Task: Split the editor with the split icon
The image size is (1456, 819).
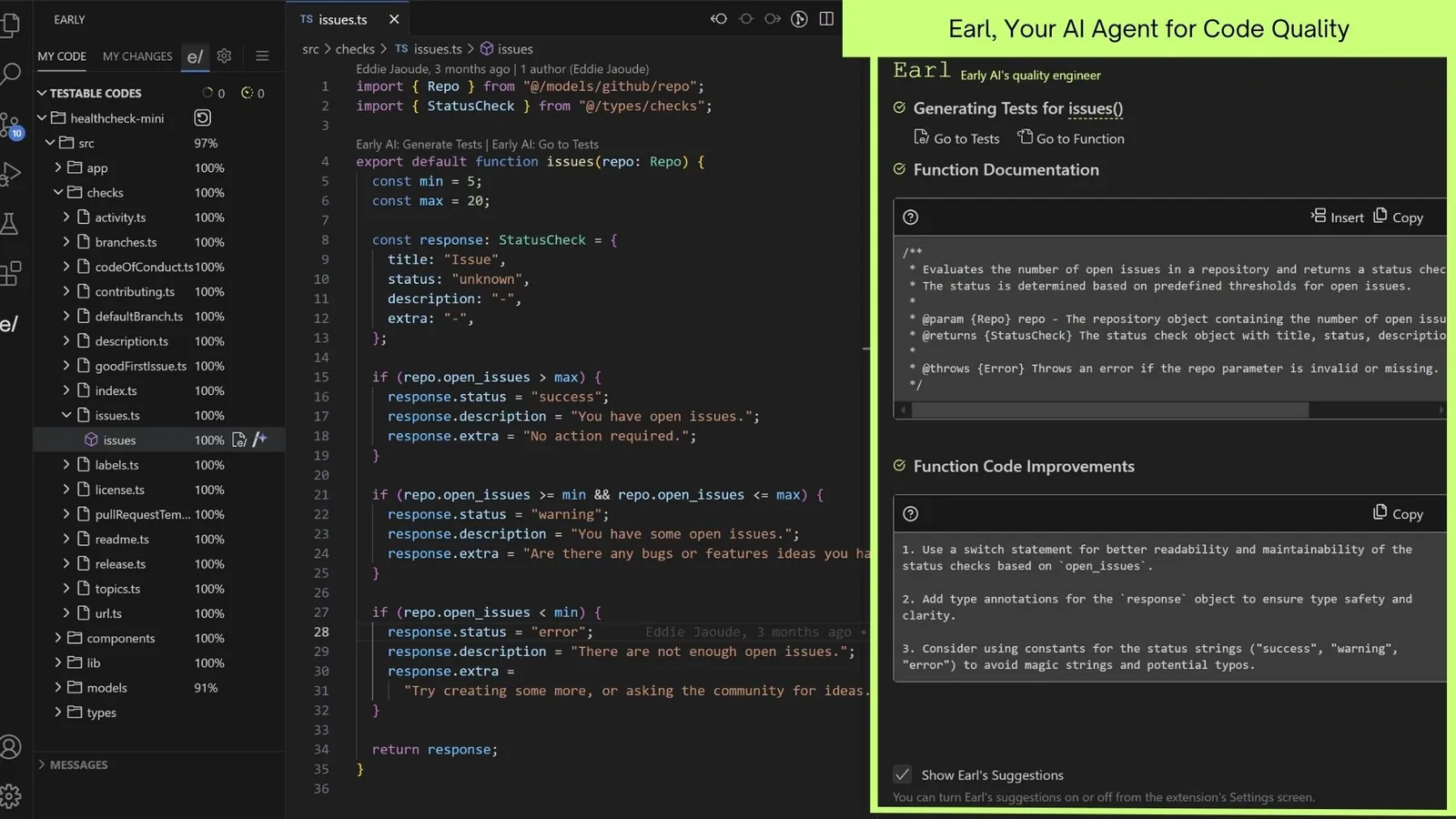Action: coord(826,19)
